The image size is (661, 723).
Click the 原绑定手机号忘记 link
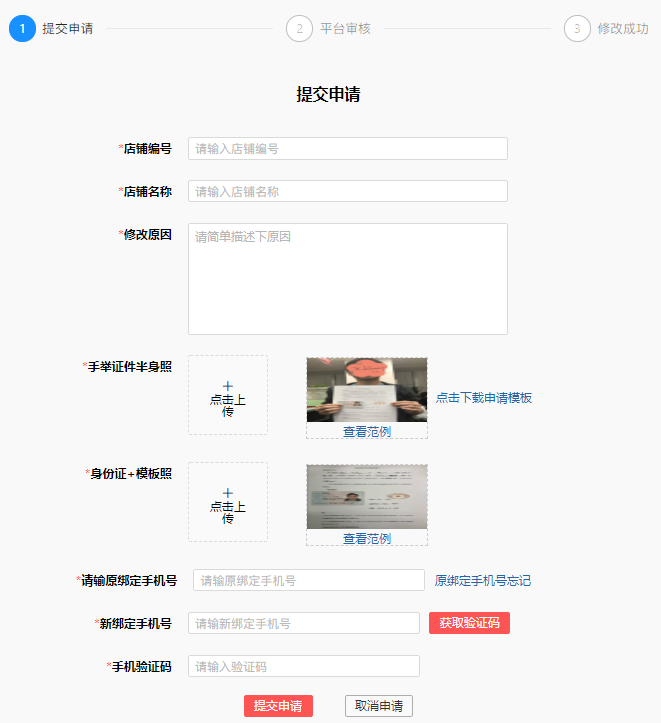(x=483, y=581)
